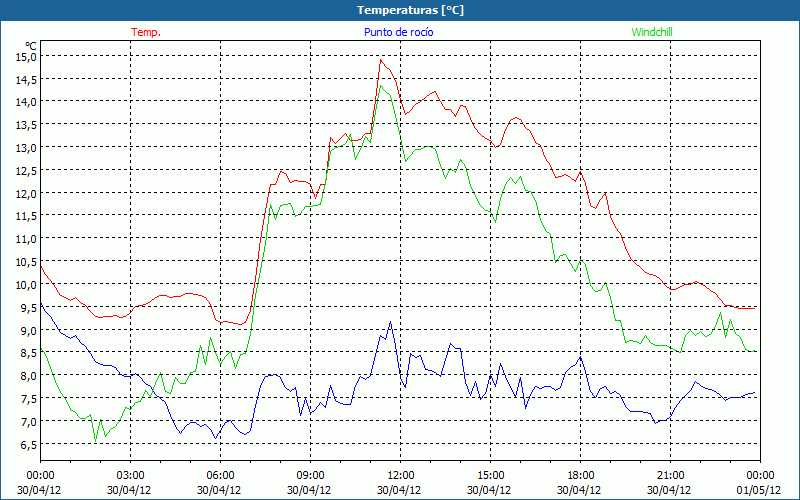800x500 pixels.
Task: Click the 9,5 y-axis value
Action: pyautogui.click(x=28, y=307)
